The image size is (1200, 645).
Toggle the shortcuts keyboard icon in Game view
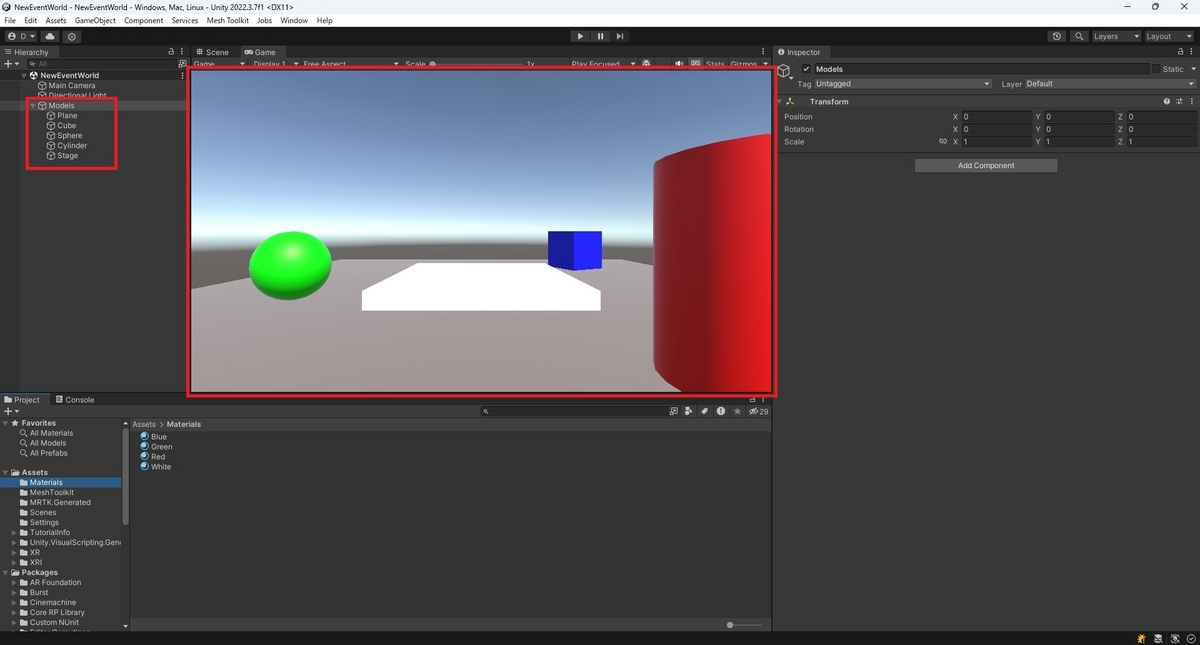(695, 63)
